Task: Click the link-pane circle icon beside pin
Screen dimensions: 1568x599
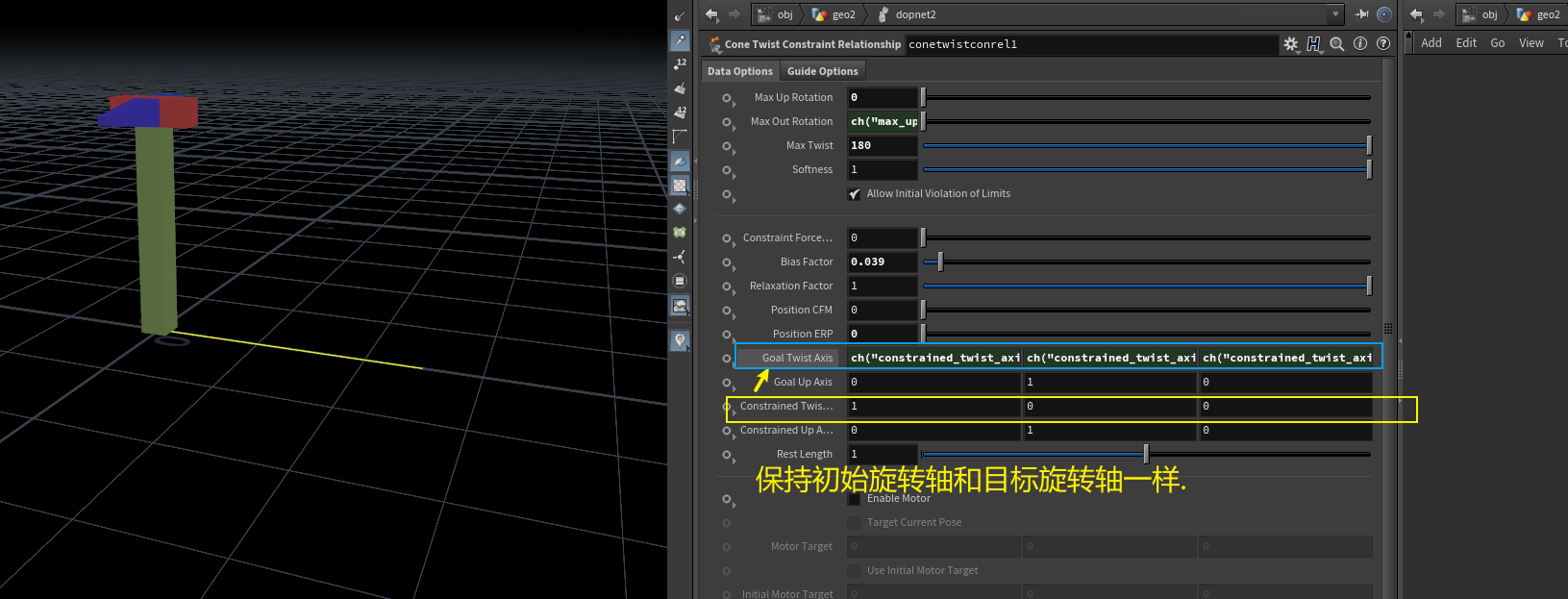Action: click(x=1384, y=14)
